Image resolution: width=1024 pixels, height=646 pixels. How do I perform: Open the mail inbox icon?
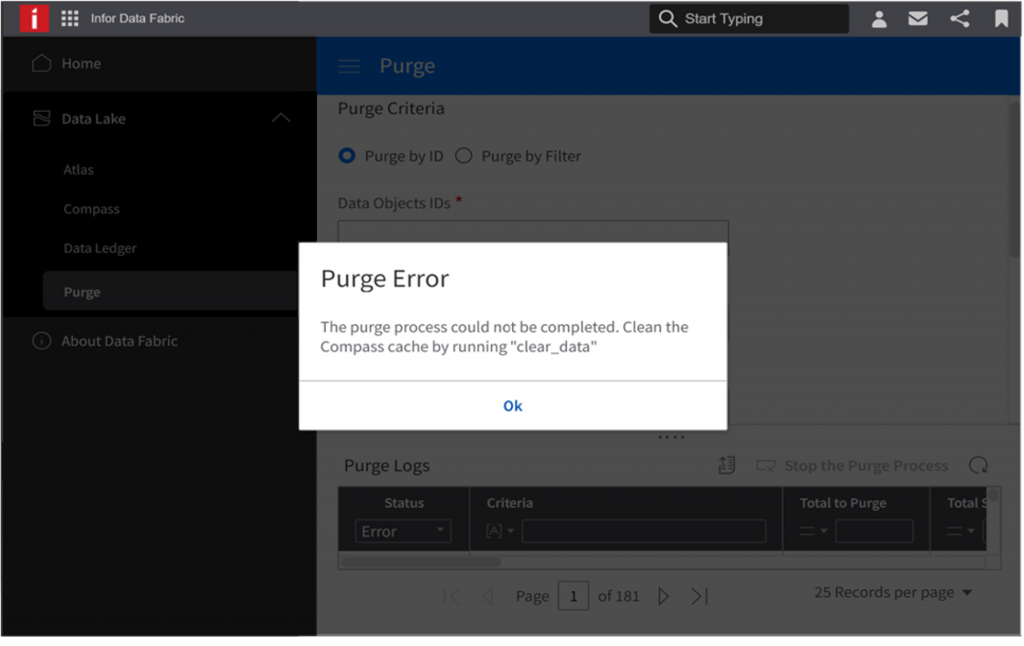click(917, 19)
